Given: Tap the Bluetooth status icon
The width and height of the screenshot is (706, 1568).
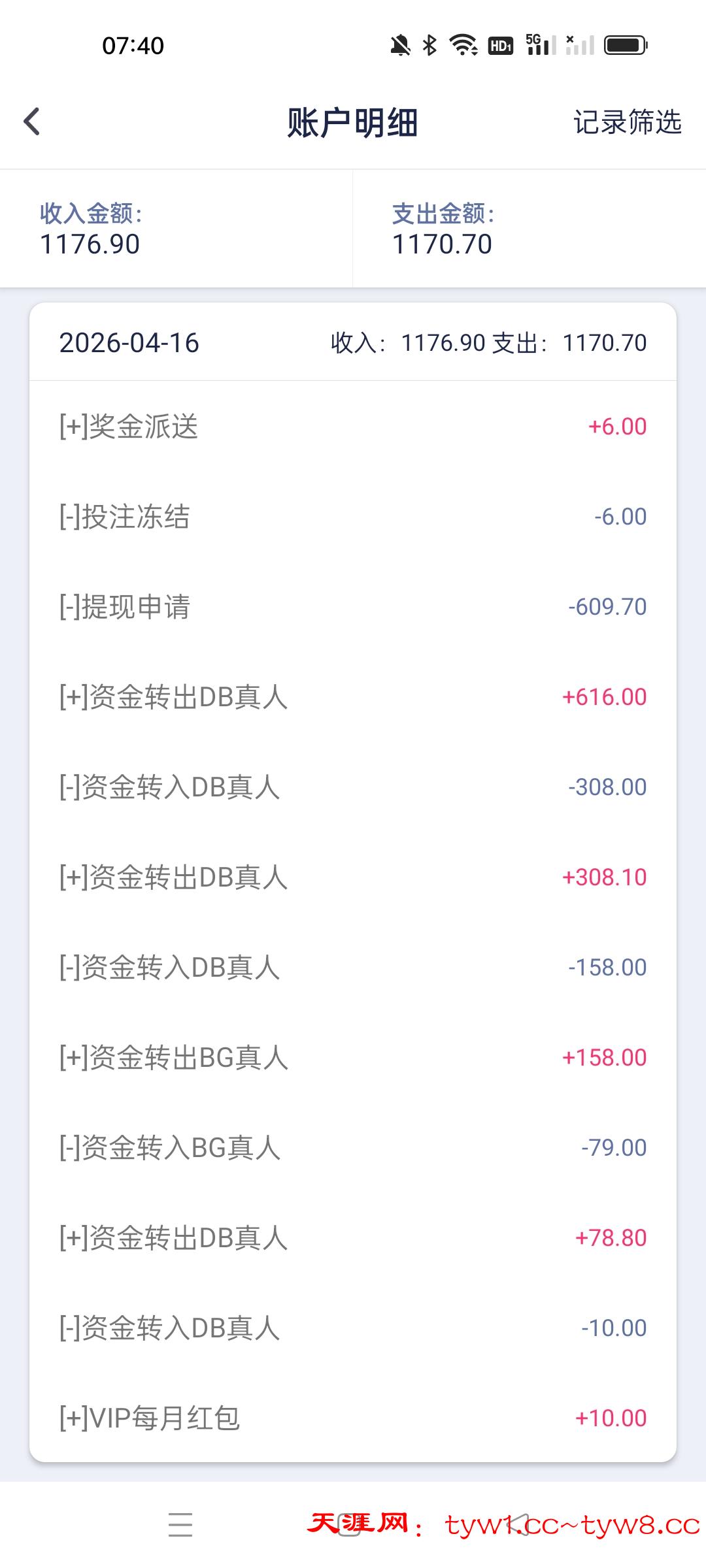Looking at the screenshot, I should tap(429, 45).
